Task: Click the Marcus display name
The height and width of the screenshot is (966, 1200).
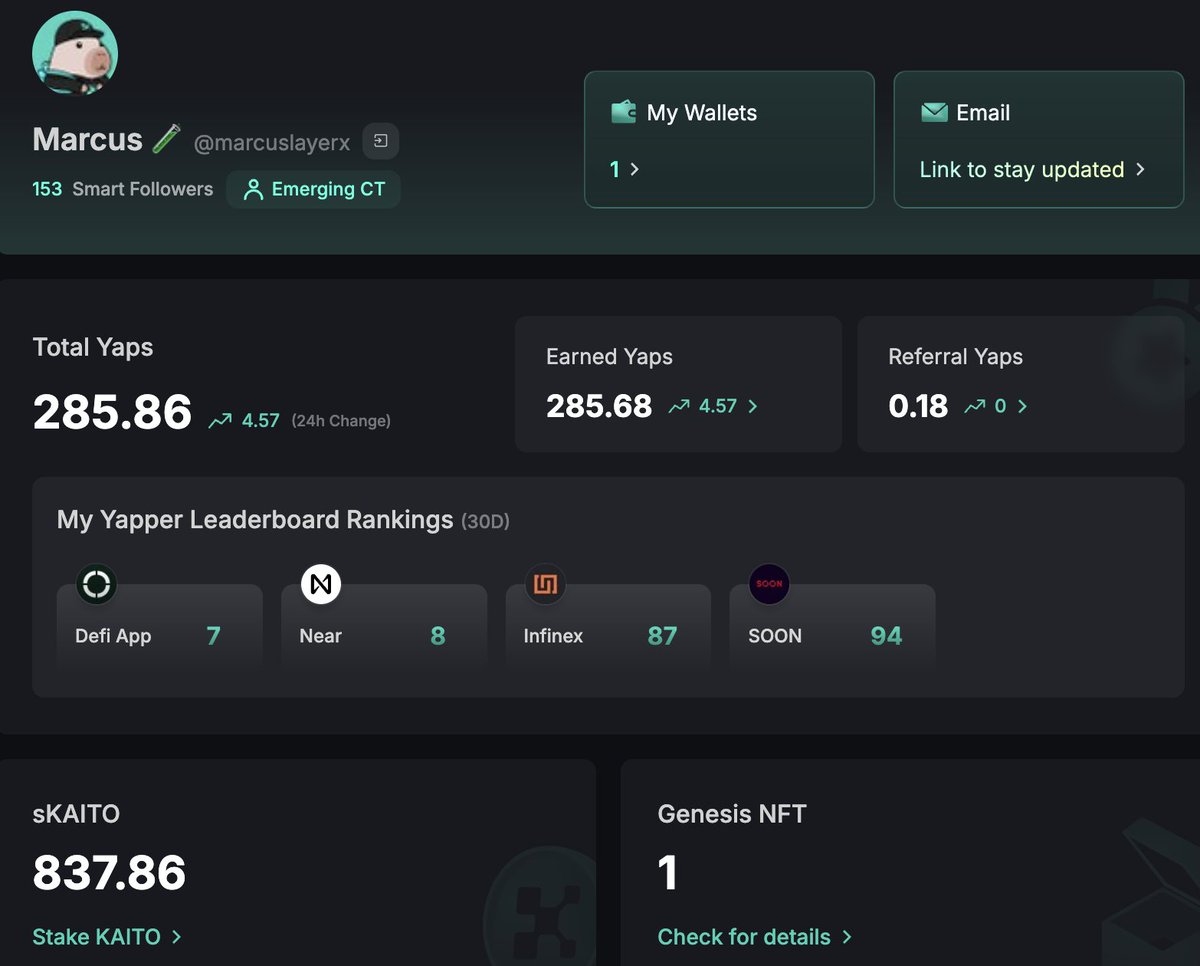Action: 88,139
